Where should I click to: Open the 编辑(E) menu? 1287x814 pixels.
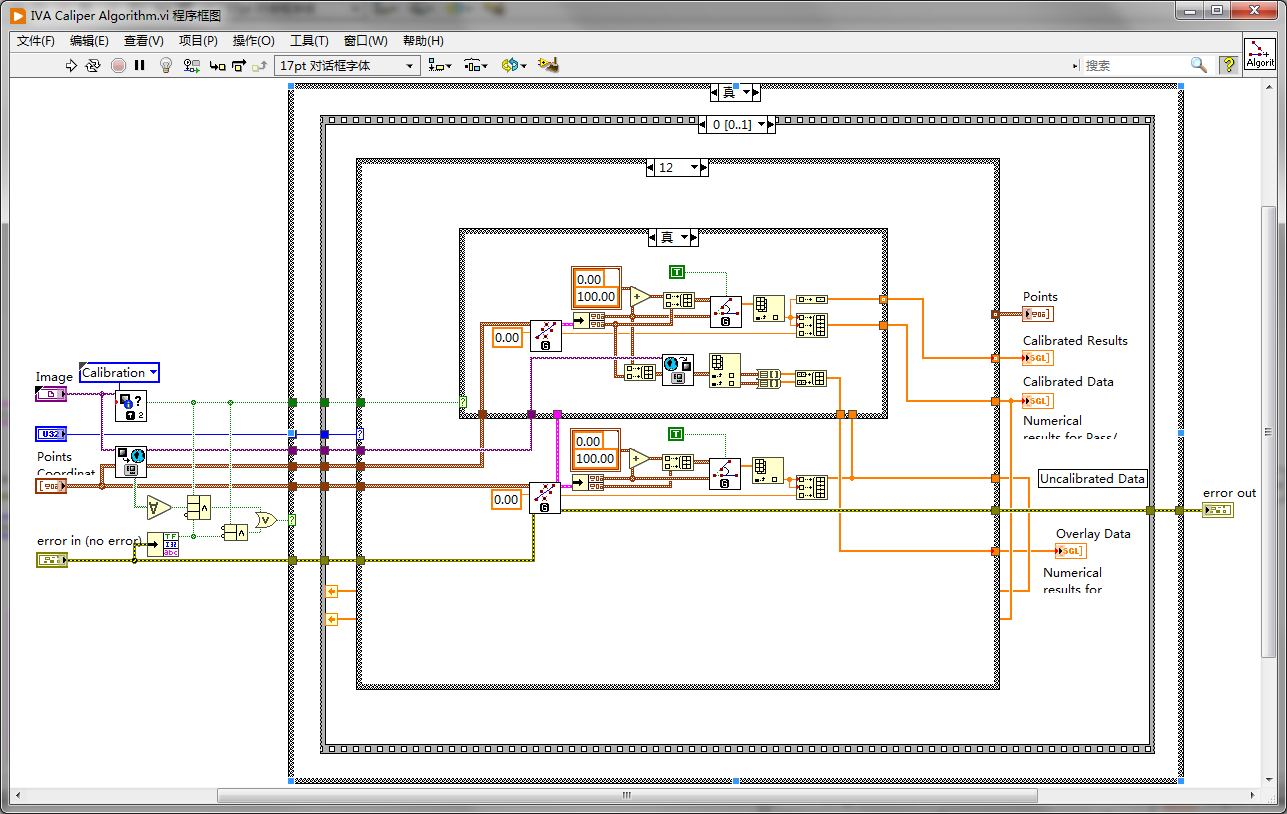89,41
